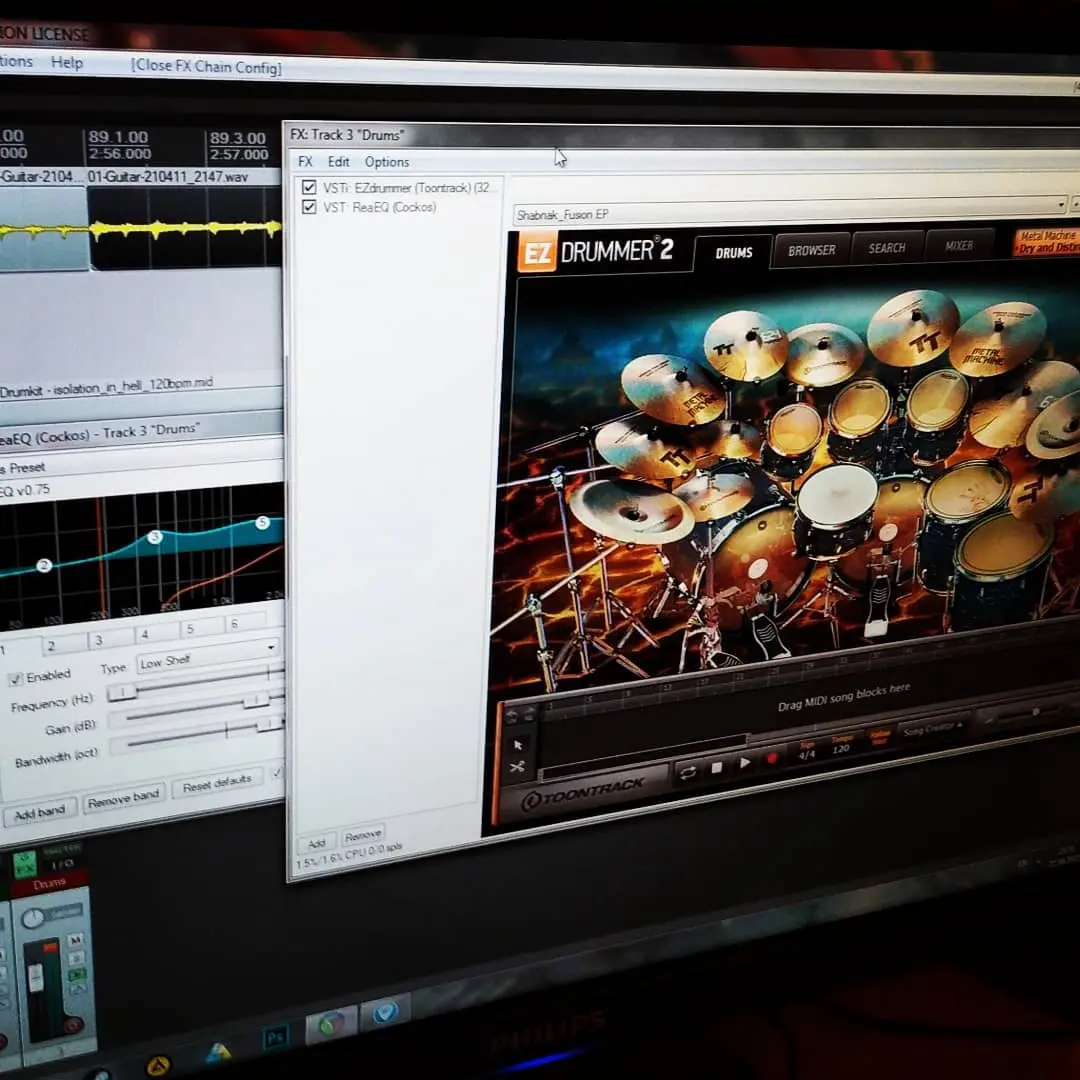Open the Options menu in FX window

[x=387, y=162]
